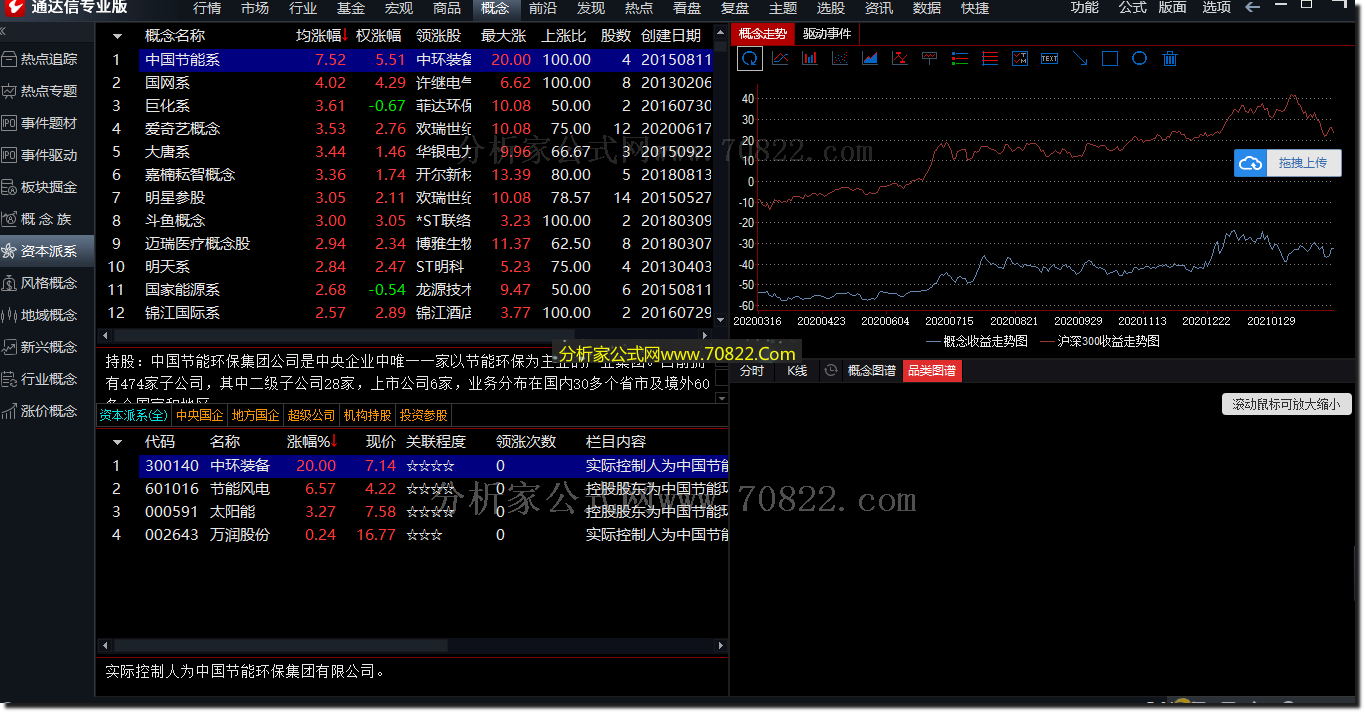Click the clock icon beside K线 tab
Screen dimensions: 1365x712
830,371
